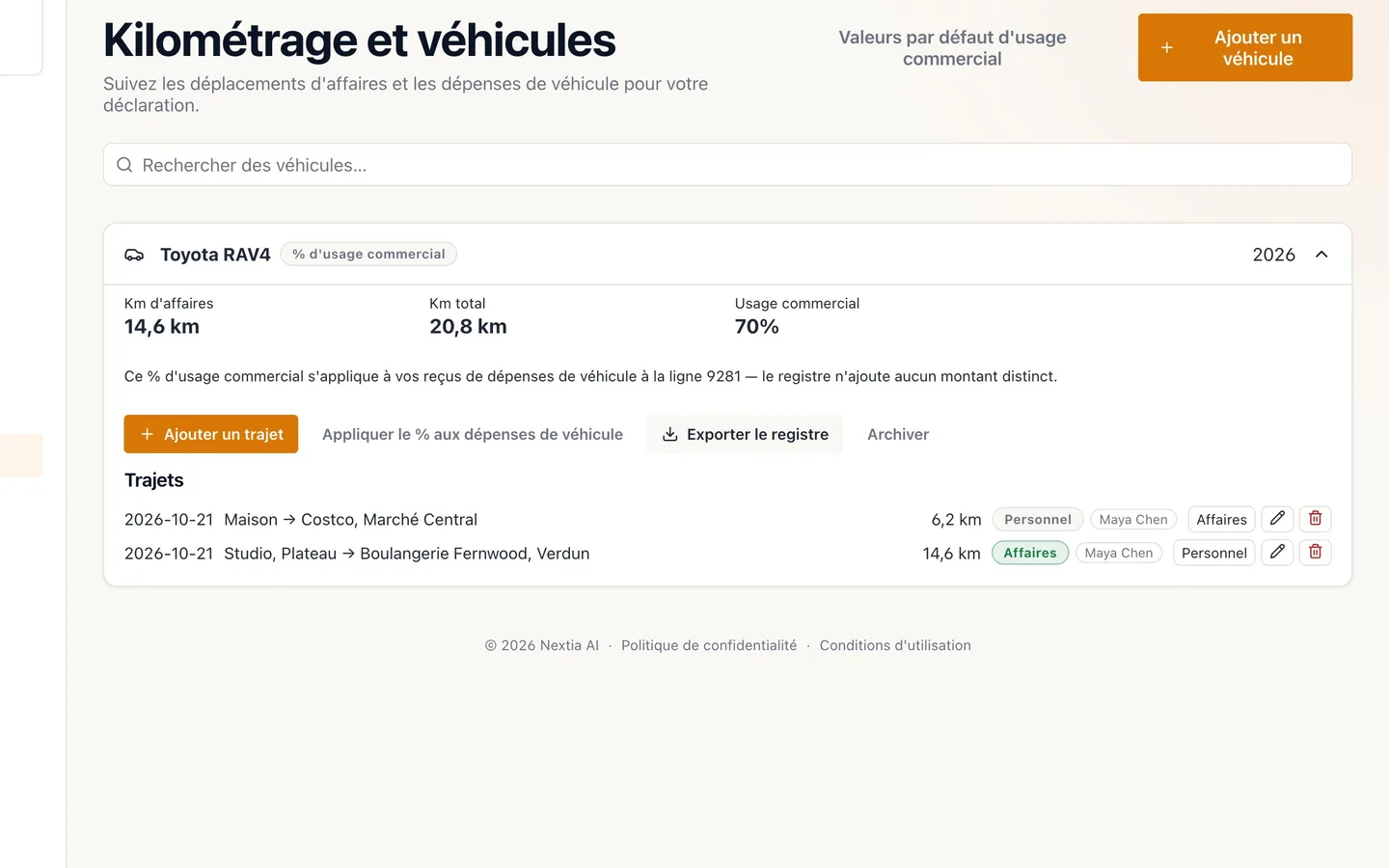Focus the vehicle search field
This screenshot has width=1389, height=868.
727,165
